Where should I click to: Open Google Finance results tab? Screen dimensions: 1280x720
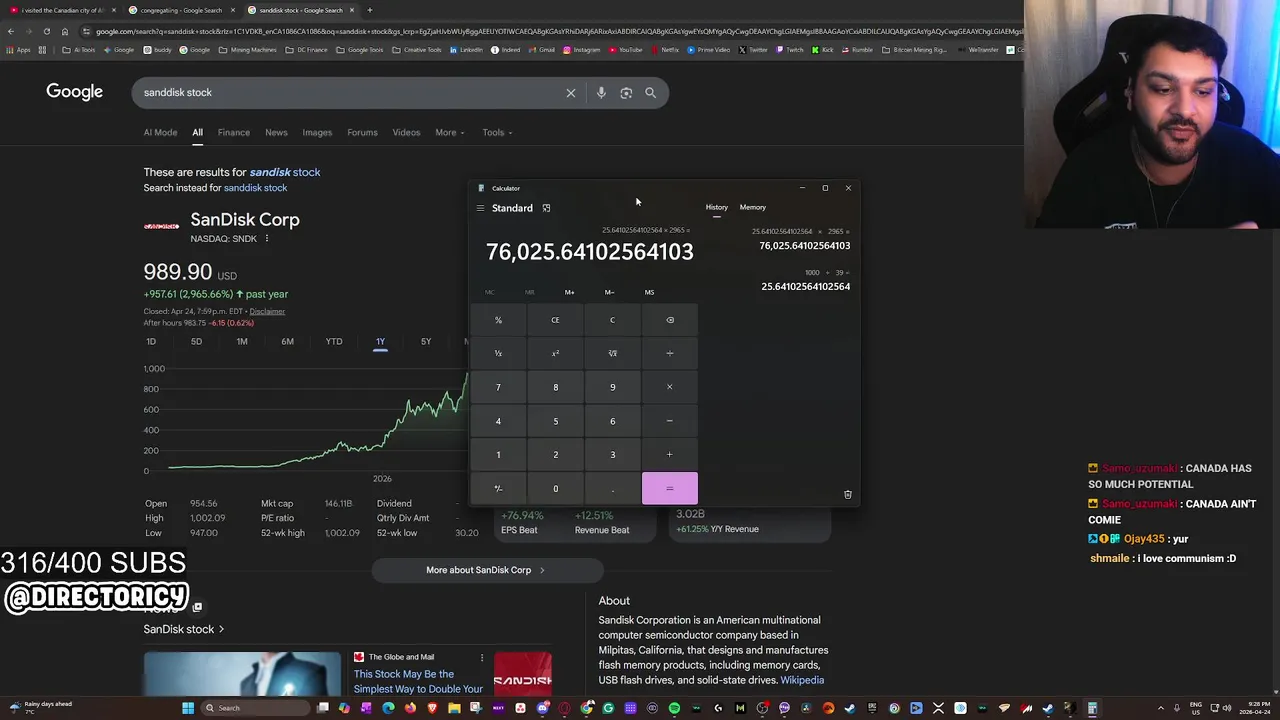[234, 132]
